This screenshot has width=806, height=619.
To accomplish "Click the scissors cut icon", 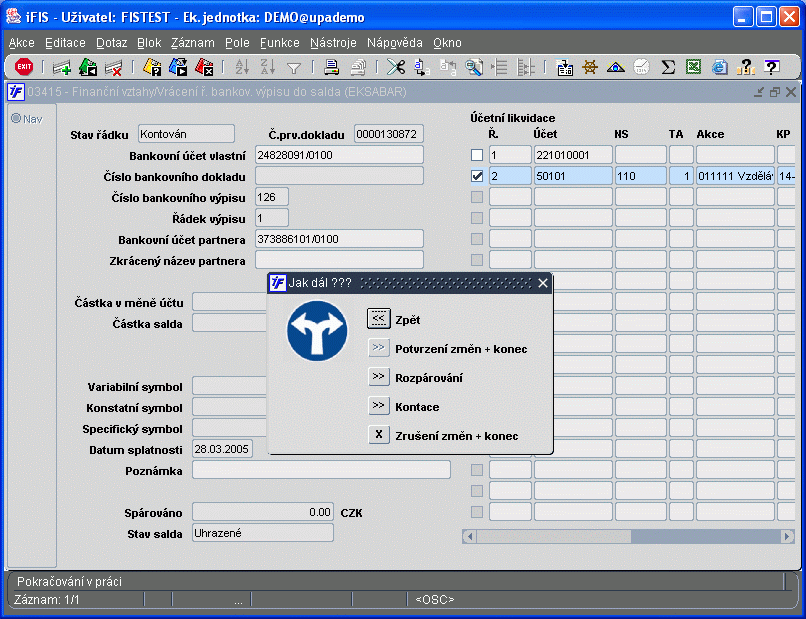I will [396, 67].
